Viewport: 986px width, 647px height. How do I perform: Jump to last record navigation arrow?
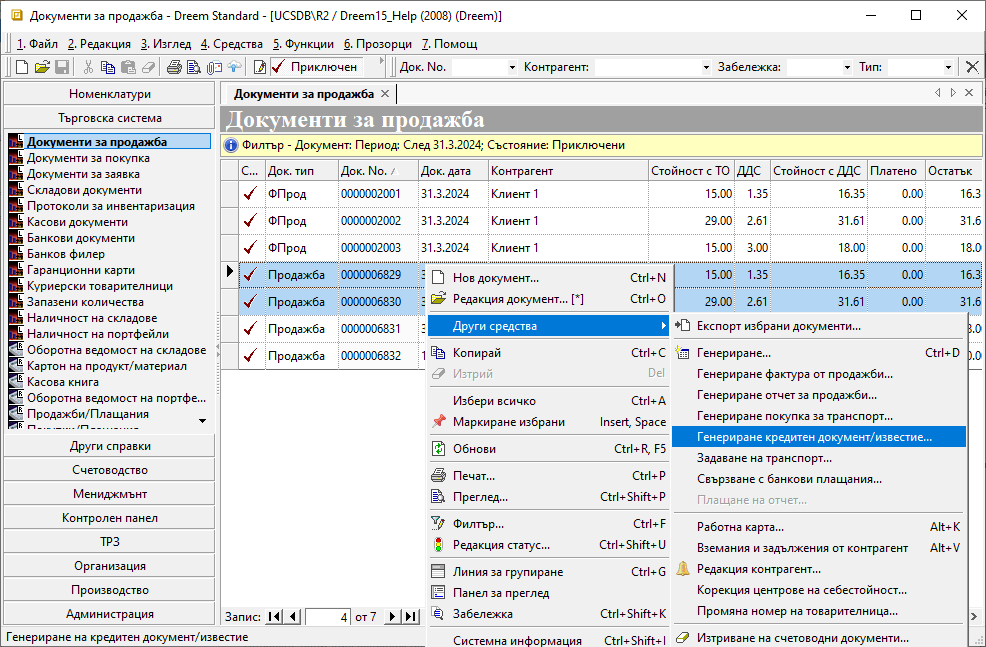[x=410, y=617]
